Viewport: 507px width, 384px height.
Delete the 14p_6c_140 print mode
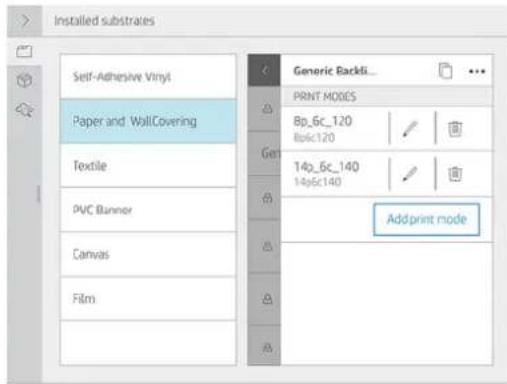tap(455, 174)
